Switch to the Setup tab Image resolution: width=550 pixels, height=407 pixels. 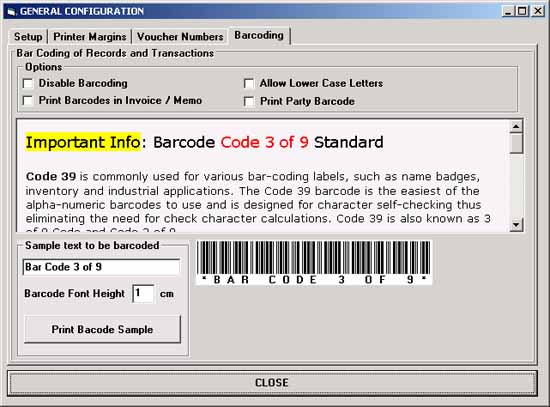(x=28, y=36)
